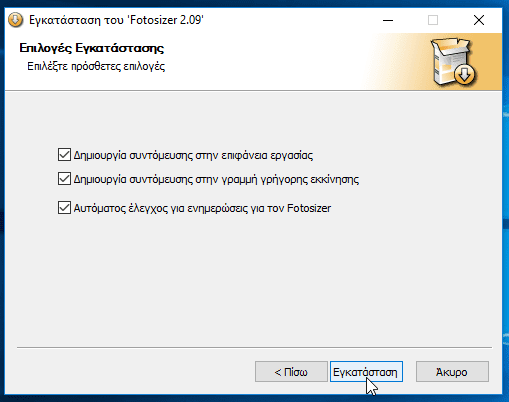The image size is (509, 402).
Task: Click the horizontal separator line above buttons
Action: click(254, 348)
